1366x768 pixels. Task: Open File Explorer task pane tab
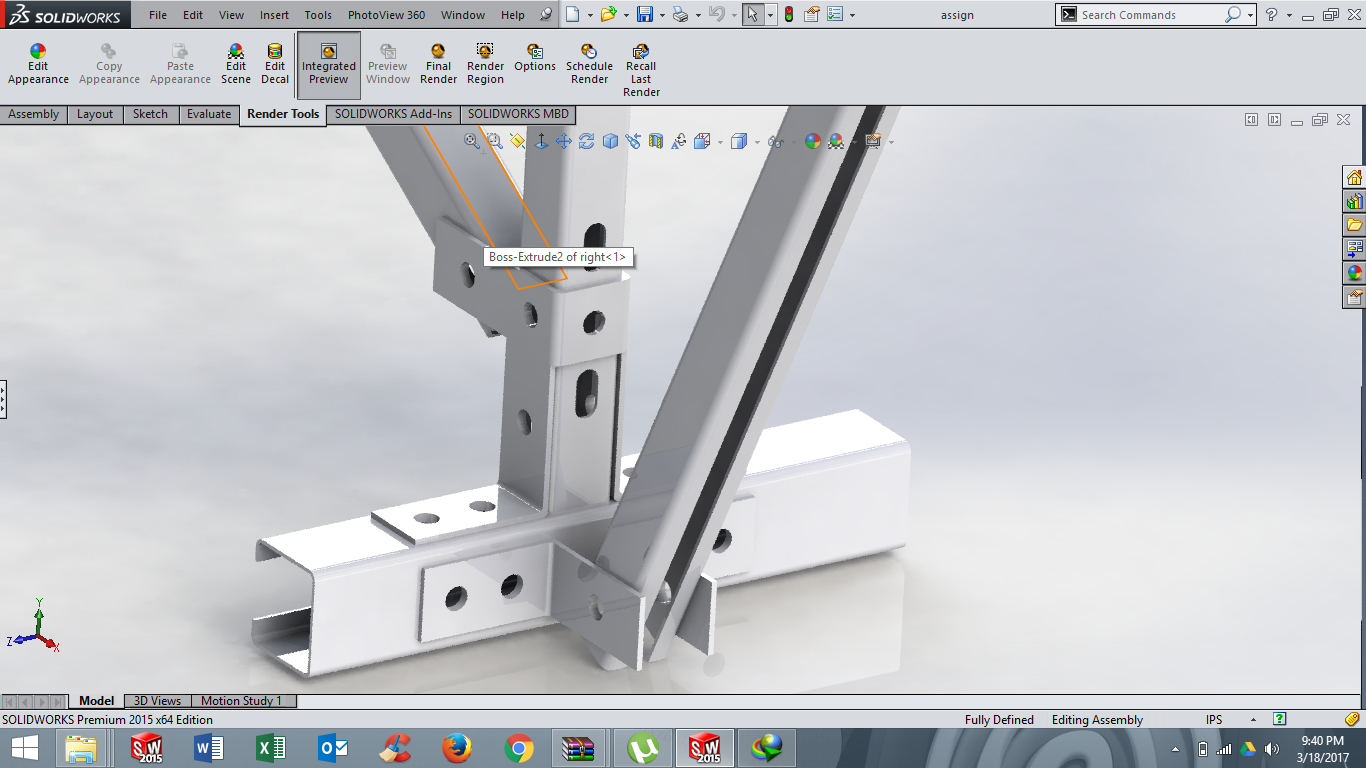(x=1354, y=225)
